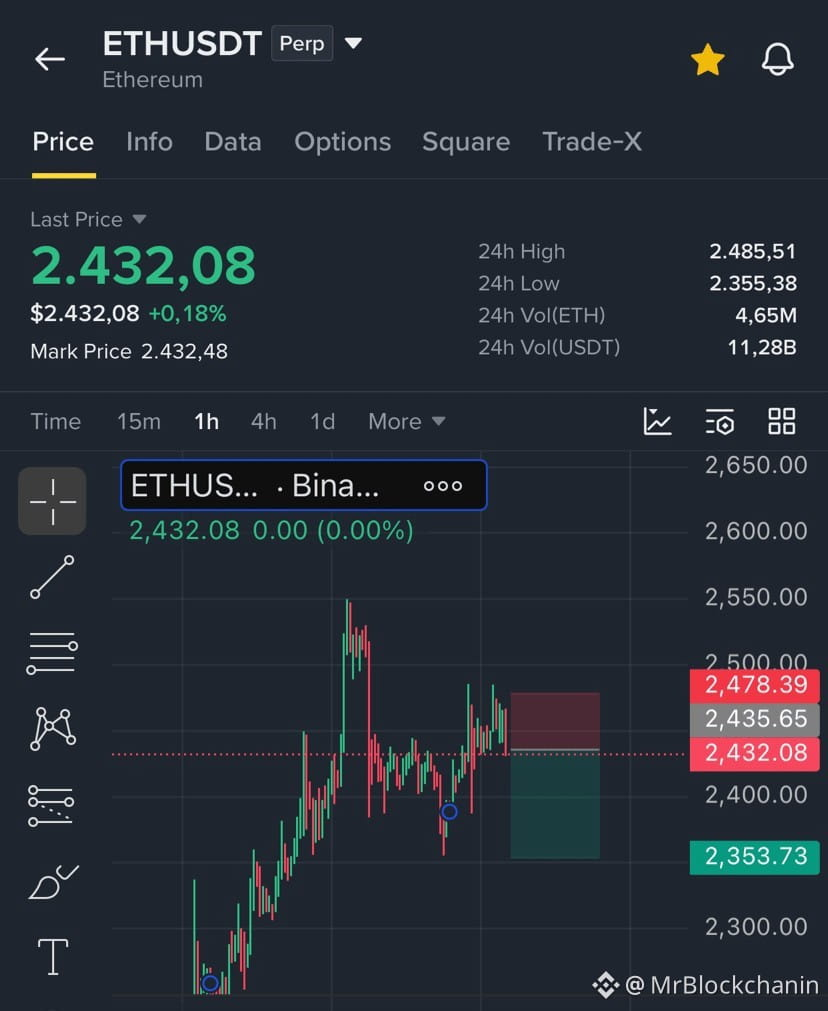Open the chart indicators icon
Image resolution: width=828 pixels, height=1011 pixels.
pos(657,422)
